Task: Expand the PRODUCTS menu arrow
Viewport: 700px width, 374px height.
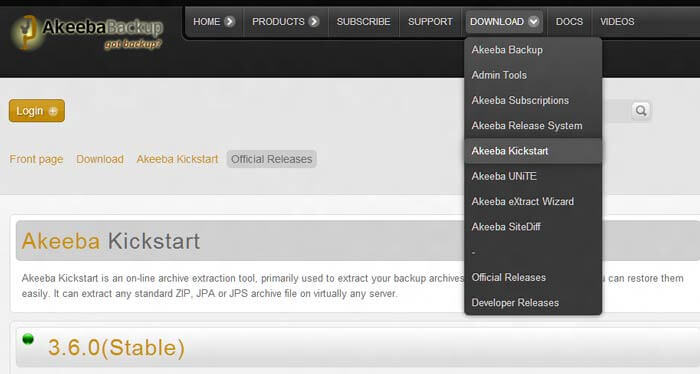Action: tap(314, 21)
